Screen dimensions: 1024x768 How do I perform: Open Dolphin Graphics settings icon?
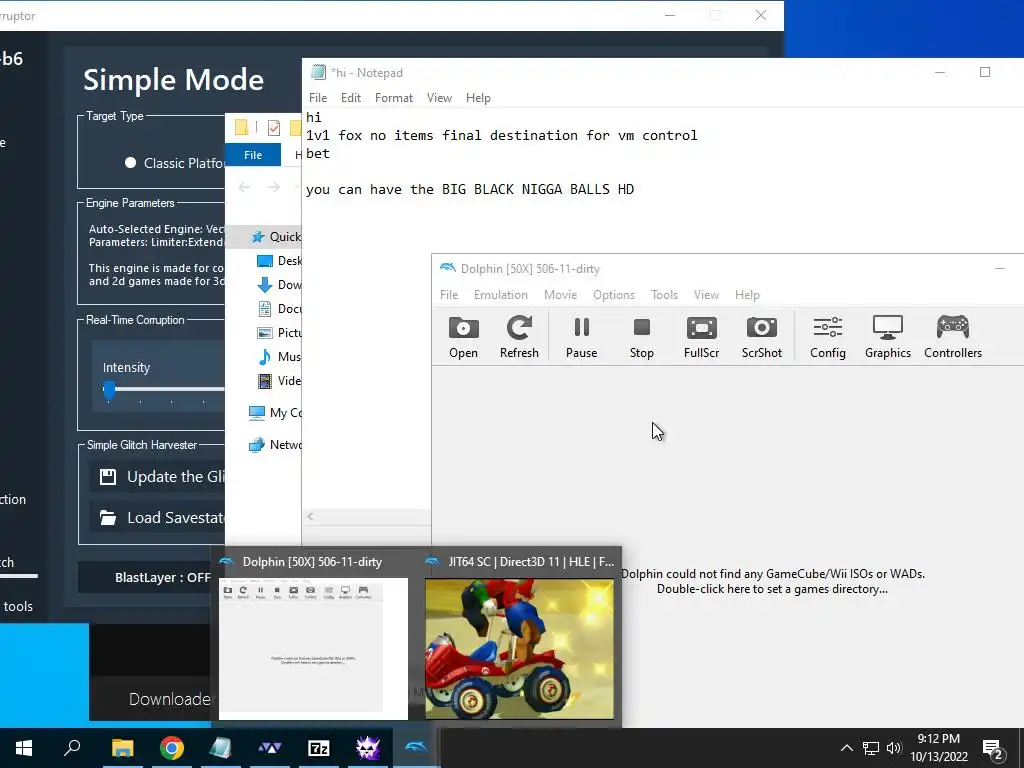888,336
